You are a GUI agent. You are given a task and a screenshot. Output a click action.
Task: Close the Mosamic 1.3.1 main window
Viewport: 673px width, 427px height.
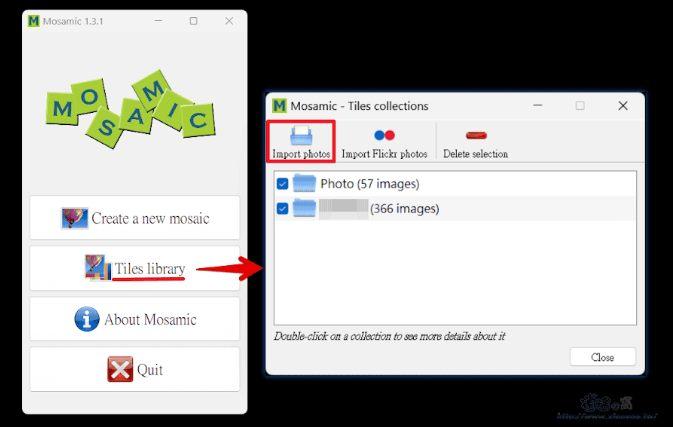tap(229, 21)
